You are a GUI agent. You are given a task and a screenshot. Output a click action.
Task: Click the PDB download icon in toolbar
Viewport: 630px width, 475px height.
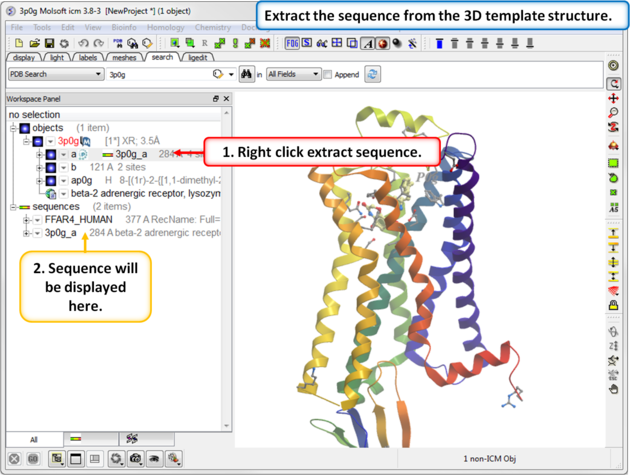(118, 44)
